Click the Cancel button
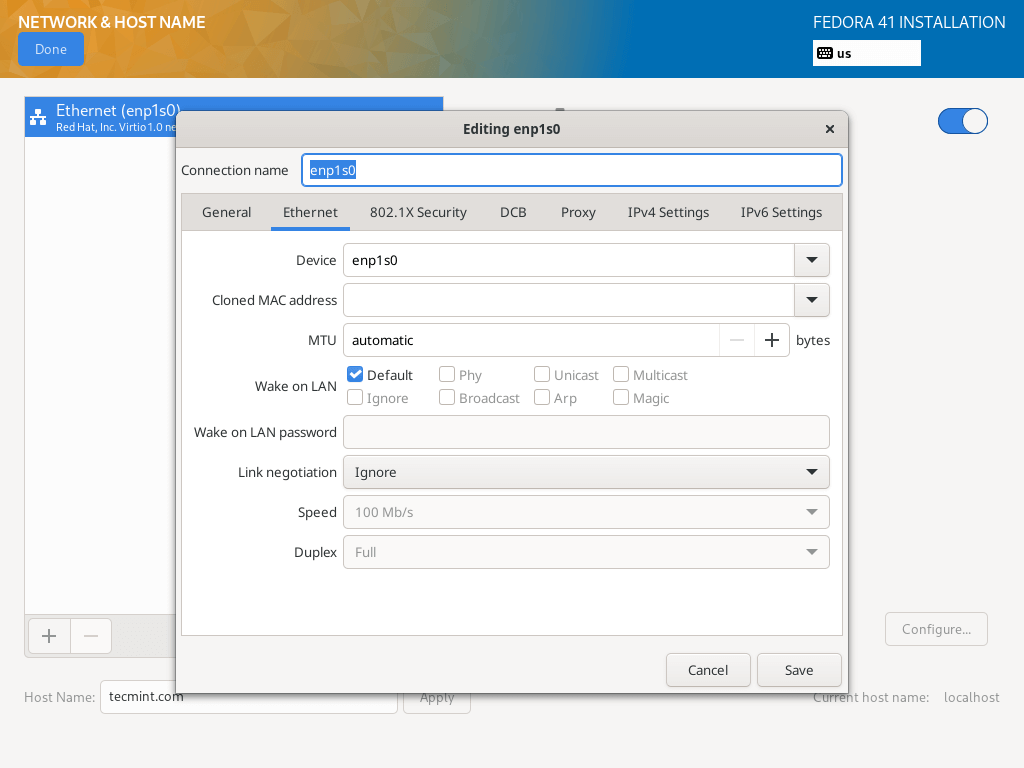This screenshot has width=1024, height=768. click(x=708, y=670)
